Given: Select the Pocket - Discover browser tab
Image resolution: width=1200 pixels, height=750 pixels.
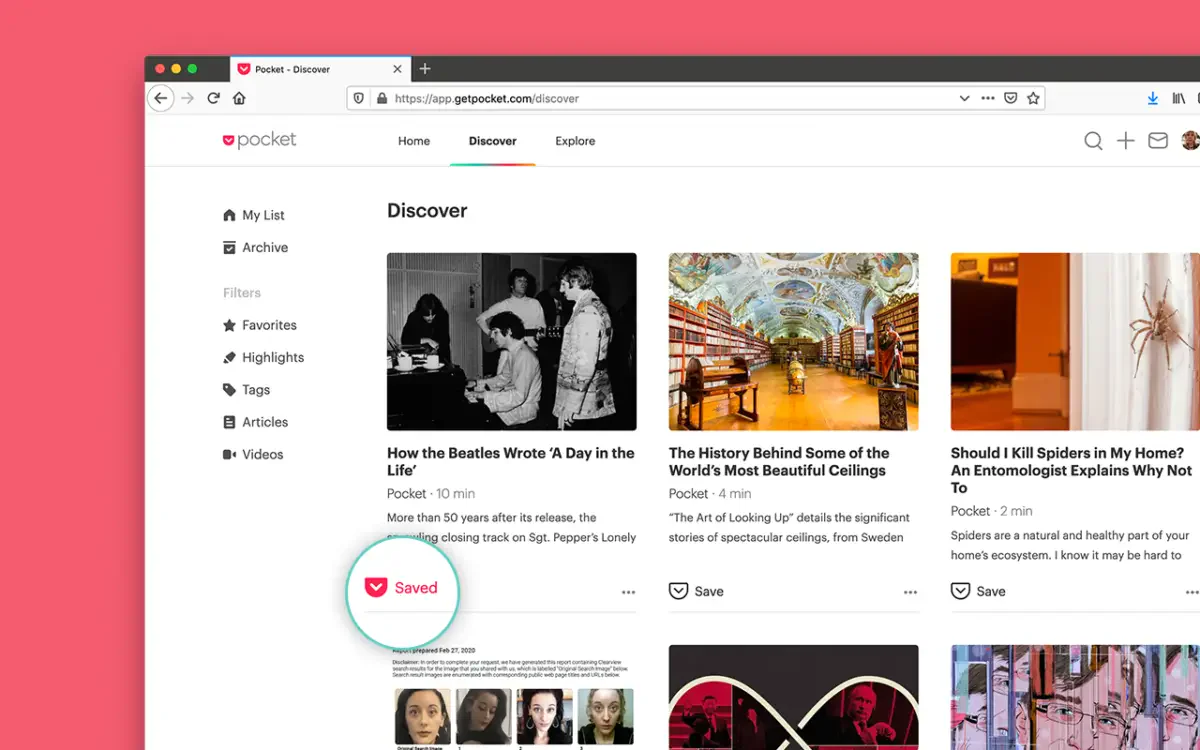Looking at the screenshot, I should pos(320,69).
